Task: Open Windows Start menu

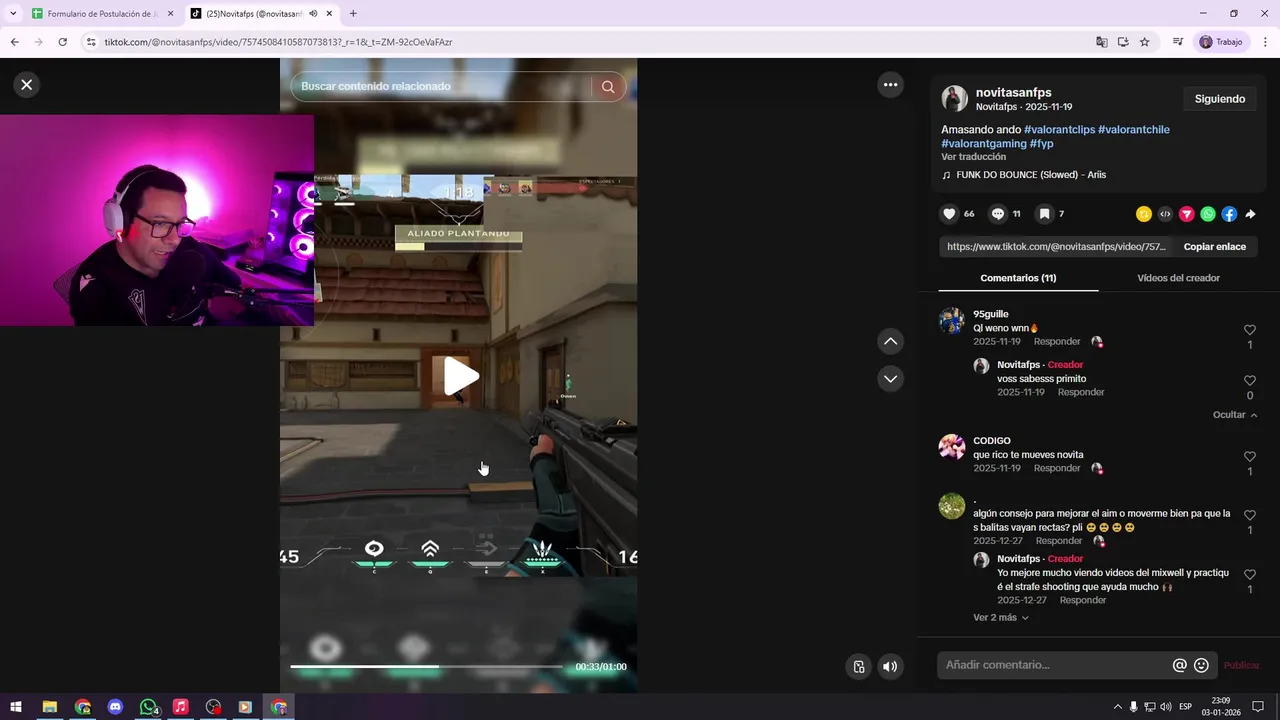Action: [16, 707]
